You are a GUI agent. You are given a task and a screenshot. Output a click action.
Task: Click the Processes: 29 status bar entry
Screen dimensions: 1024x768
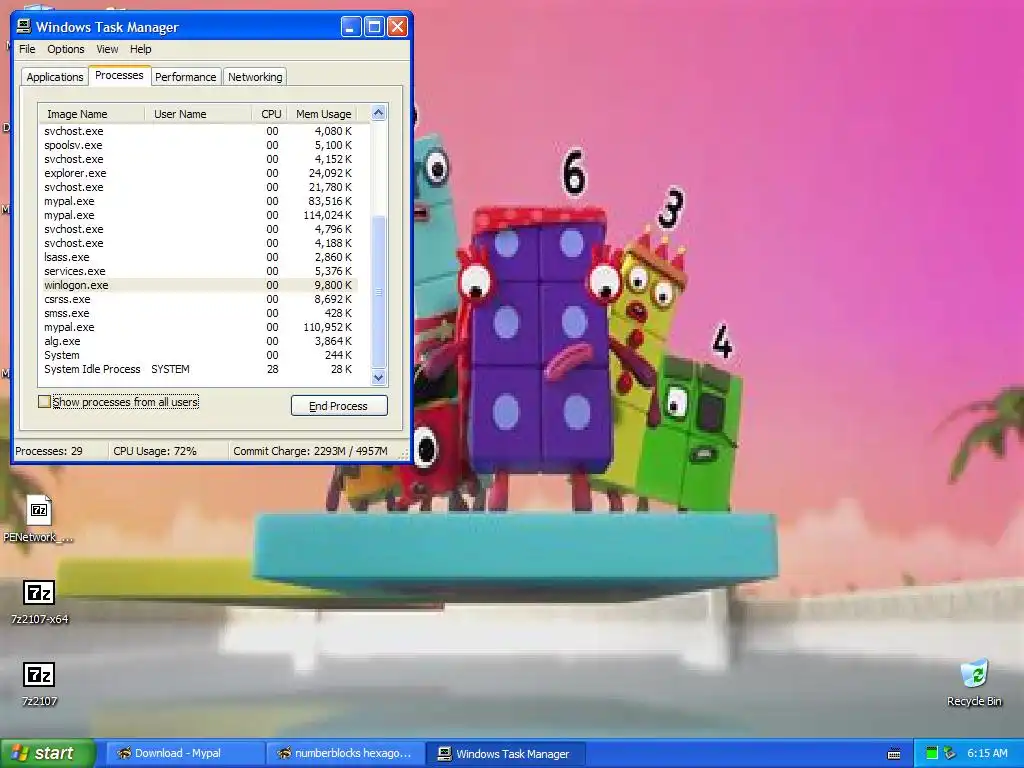[61, 451]
